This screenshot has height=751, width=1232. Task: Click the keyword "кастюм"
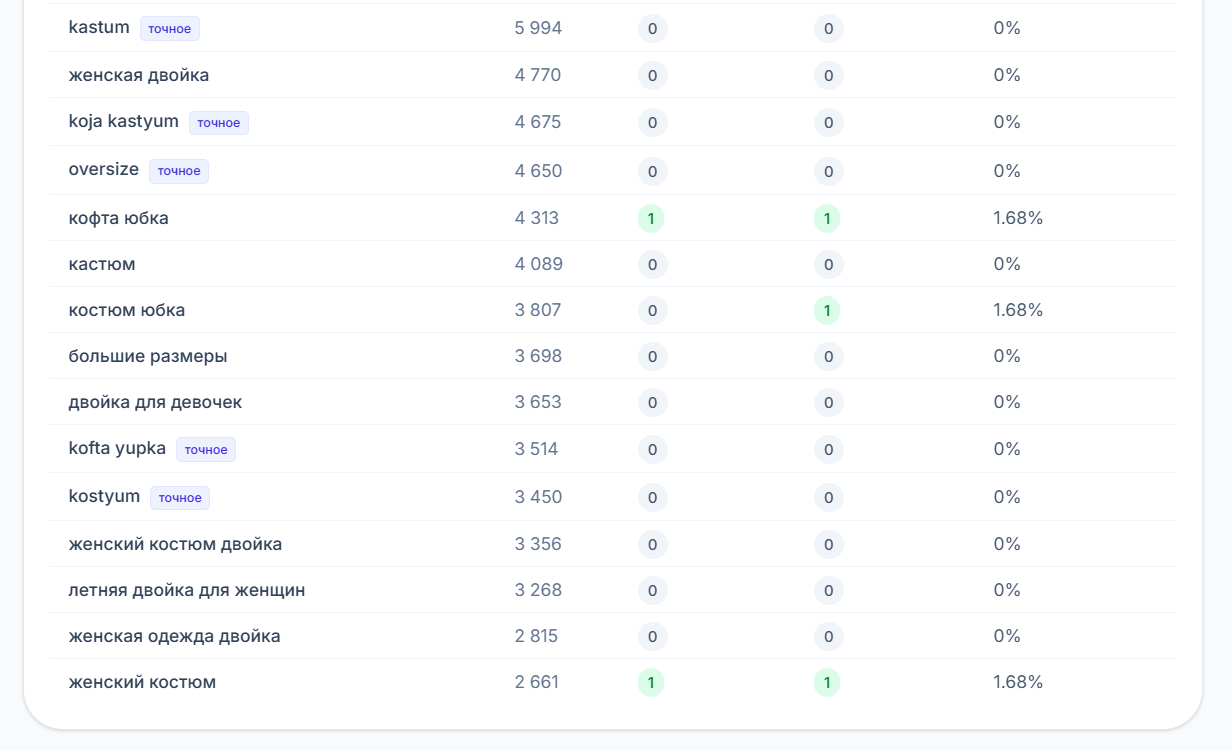(x=102, y=264)
